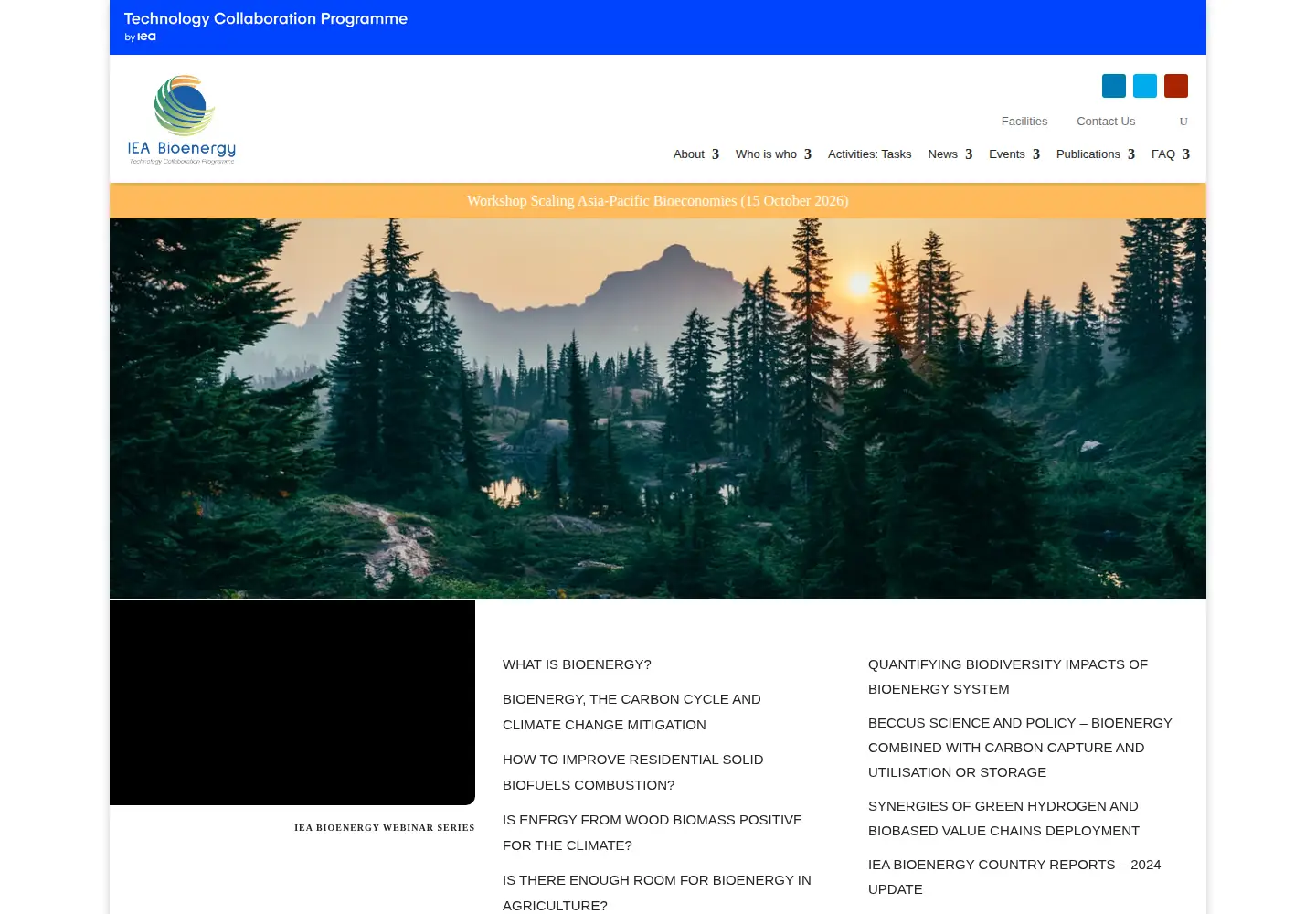This screenshot has height=914, width=1316.
Task: Expand the News menu dropdown
Action: (950, 154)
